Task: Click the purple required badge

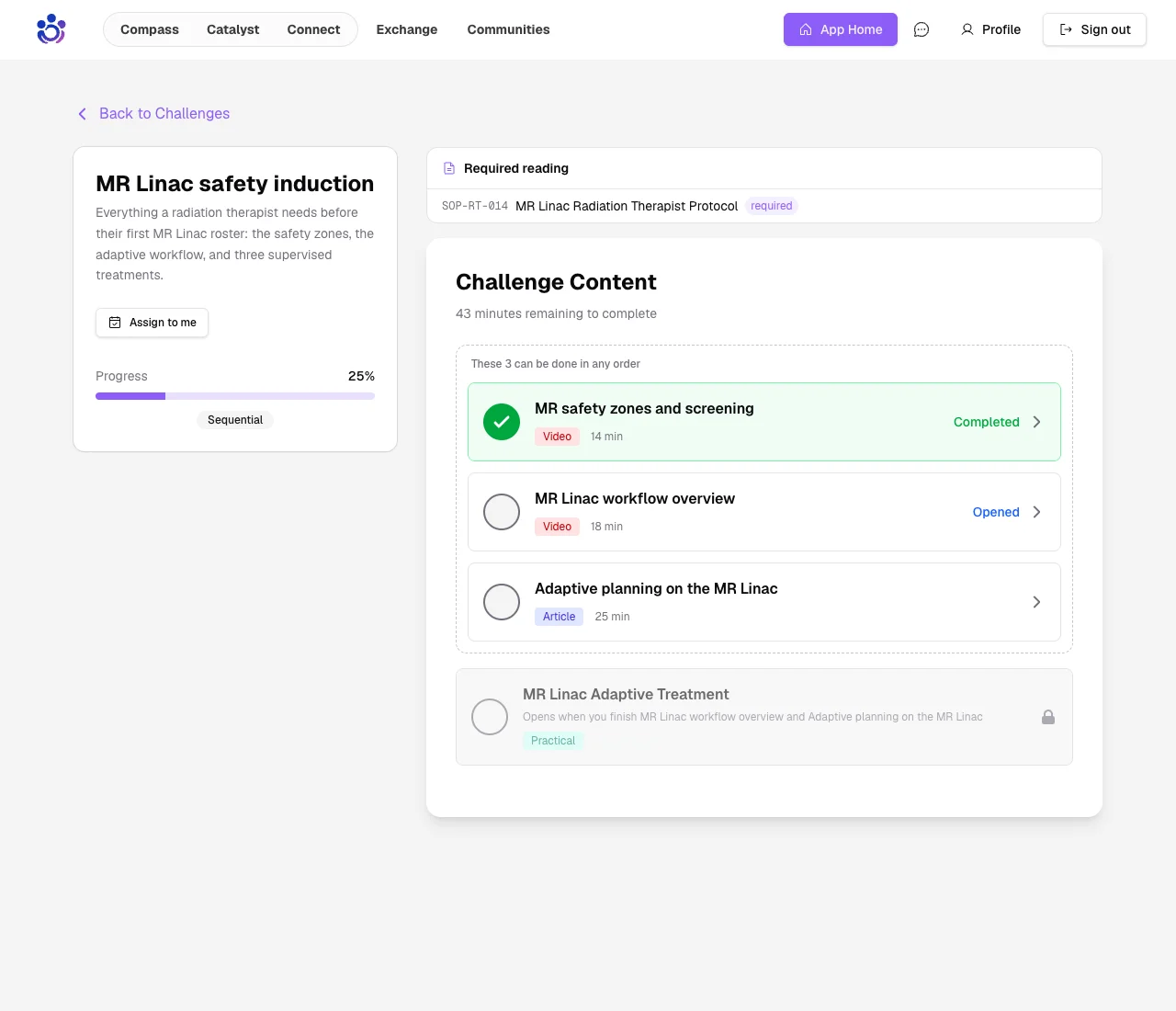Action: [772, 206]
